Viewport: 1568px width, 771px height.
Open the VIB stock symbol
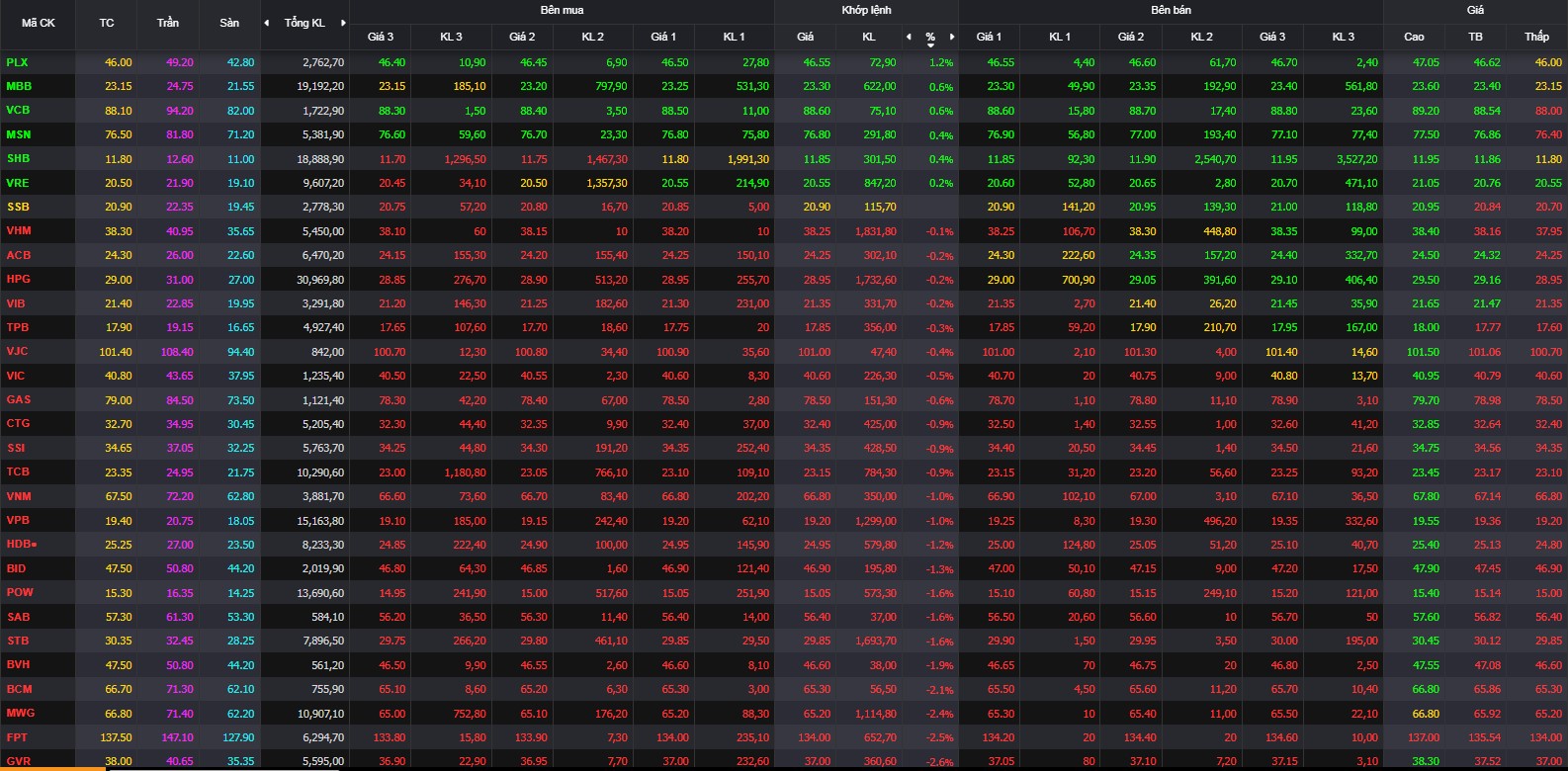click(x=16, y=303)
